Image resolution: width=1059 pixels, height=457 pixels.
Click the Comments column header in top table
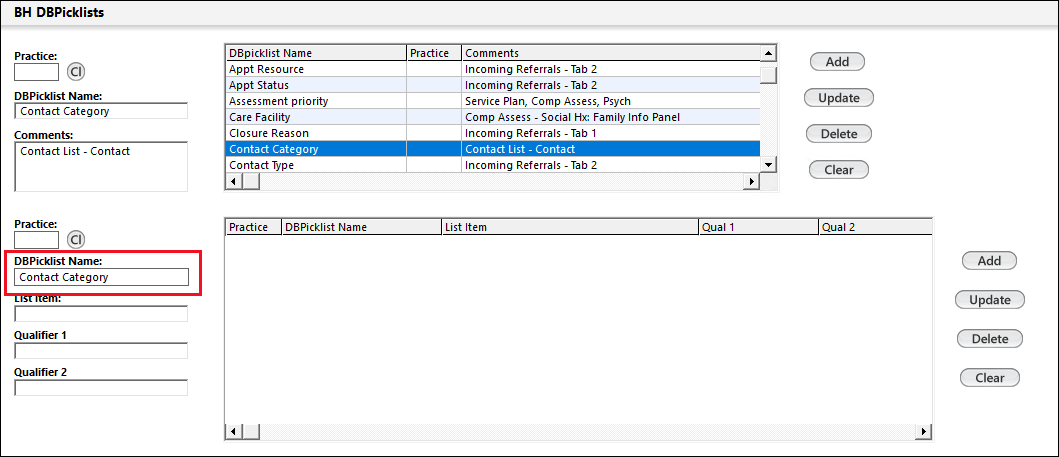tap(610, 53)
